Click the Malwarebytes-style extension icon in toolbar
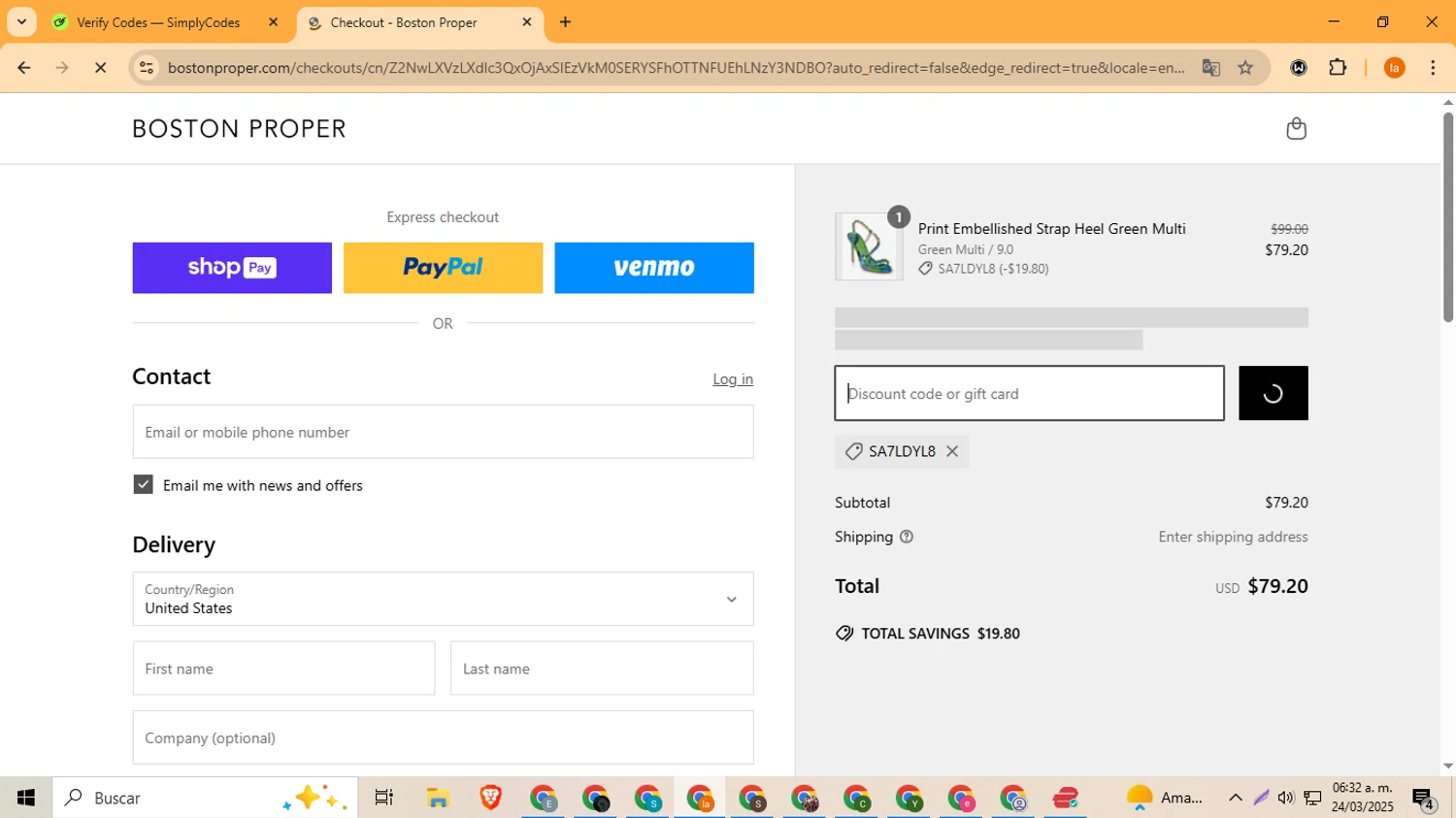The width and height of the screenshot is (1456, 818). 1299,68
